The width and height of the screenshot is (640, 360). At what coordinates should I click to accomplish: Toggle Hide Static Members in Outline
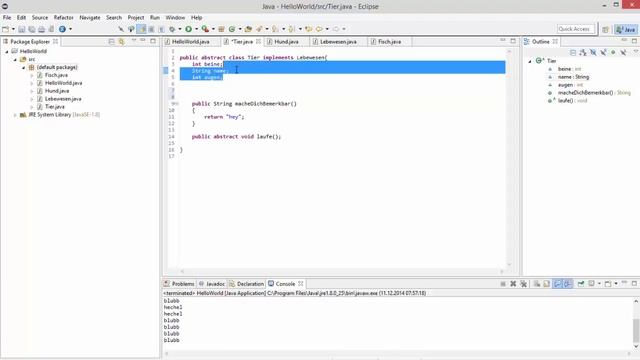[x=603, y=53]
